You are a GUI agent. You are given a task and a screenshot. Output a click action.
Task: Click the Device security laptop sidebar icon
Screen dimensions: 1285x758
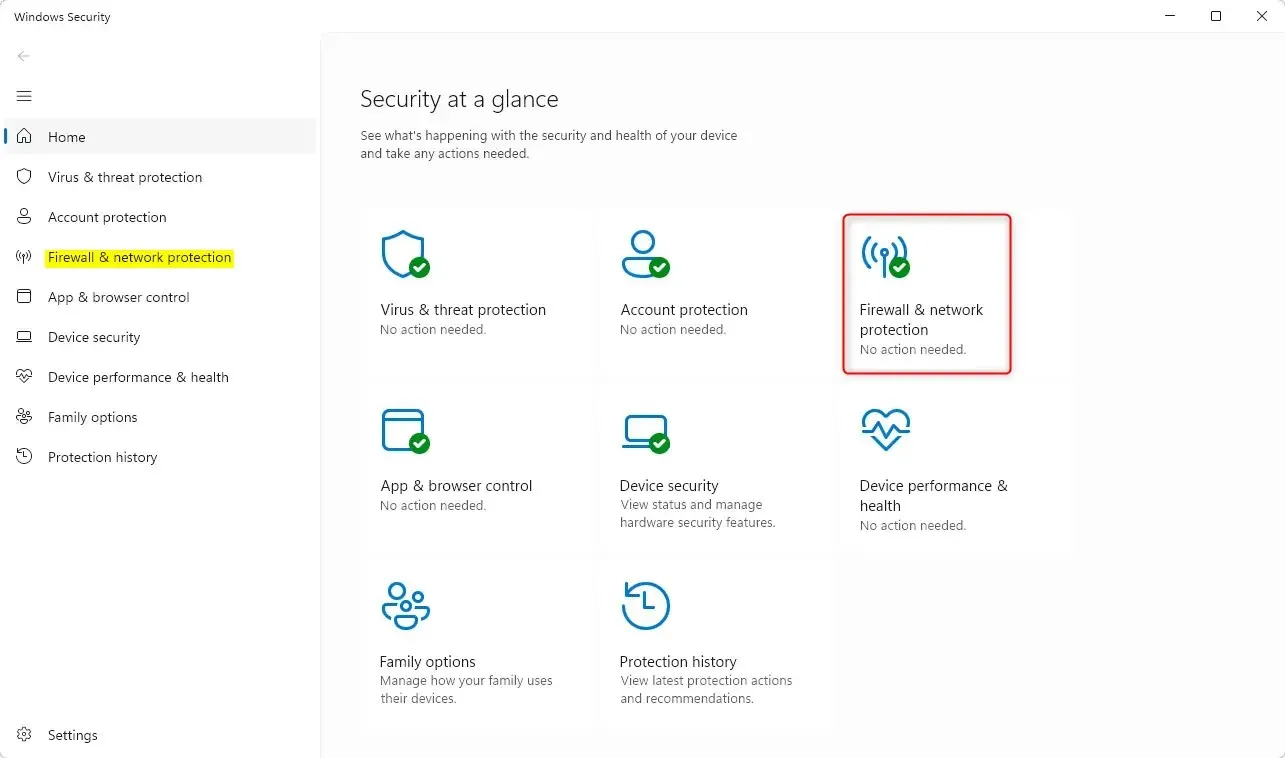tap(24, 337)
